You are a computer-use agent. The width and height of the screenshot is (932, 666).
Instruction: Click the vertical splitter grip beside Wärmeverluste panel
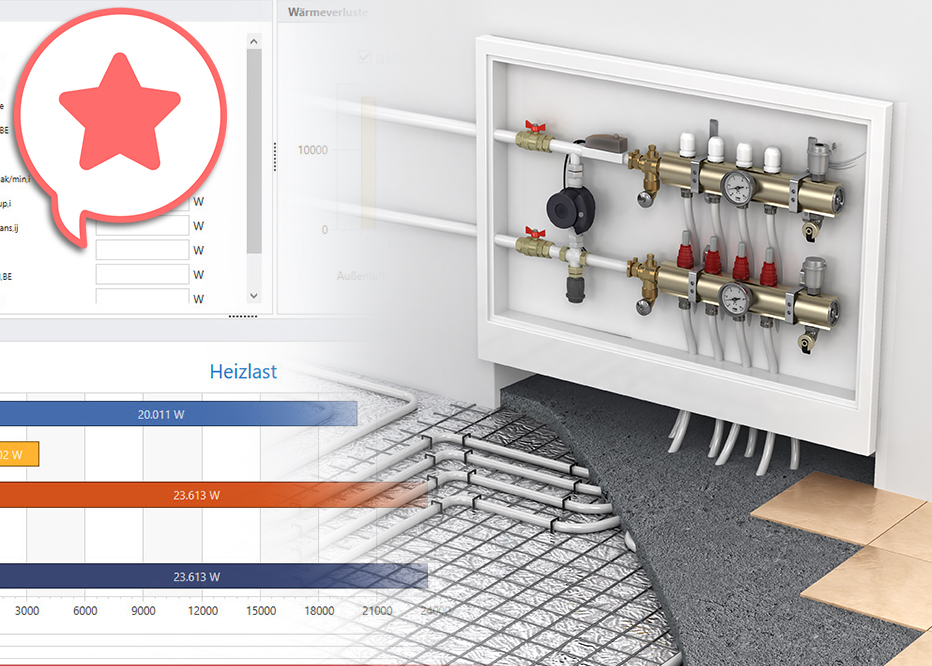pos(275,155)
